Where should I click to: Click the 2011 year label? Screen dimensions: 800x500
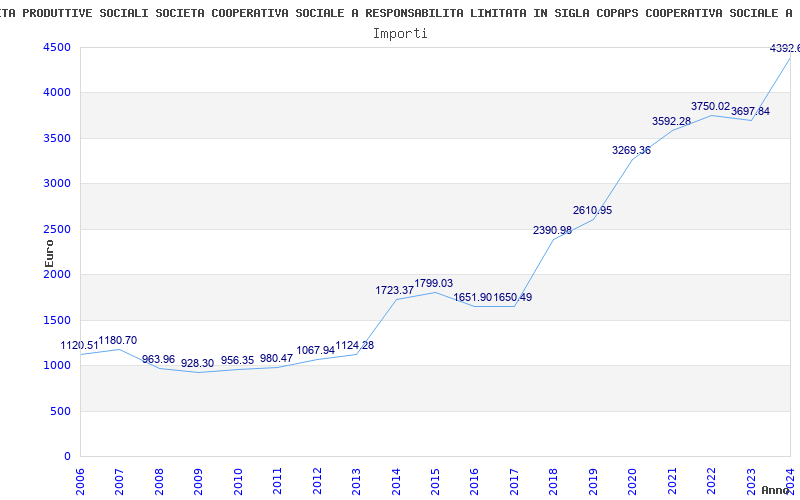[278, 482]
